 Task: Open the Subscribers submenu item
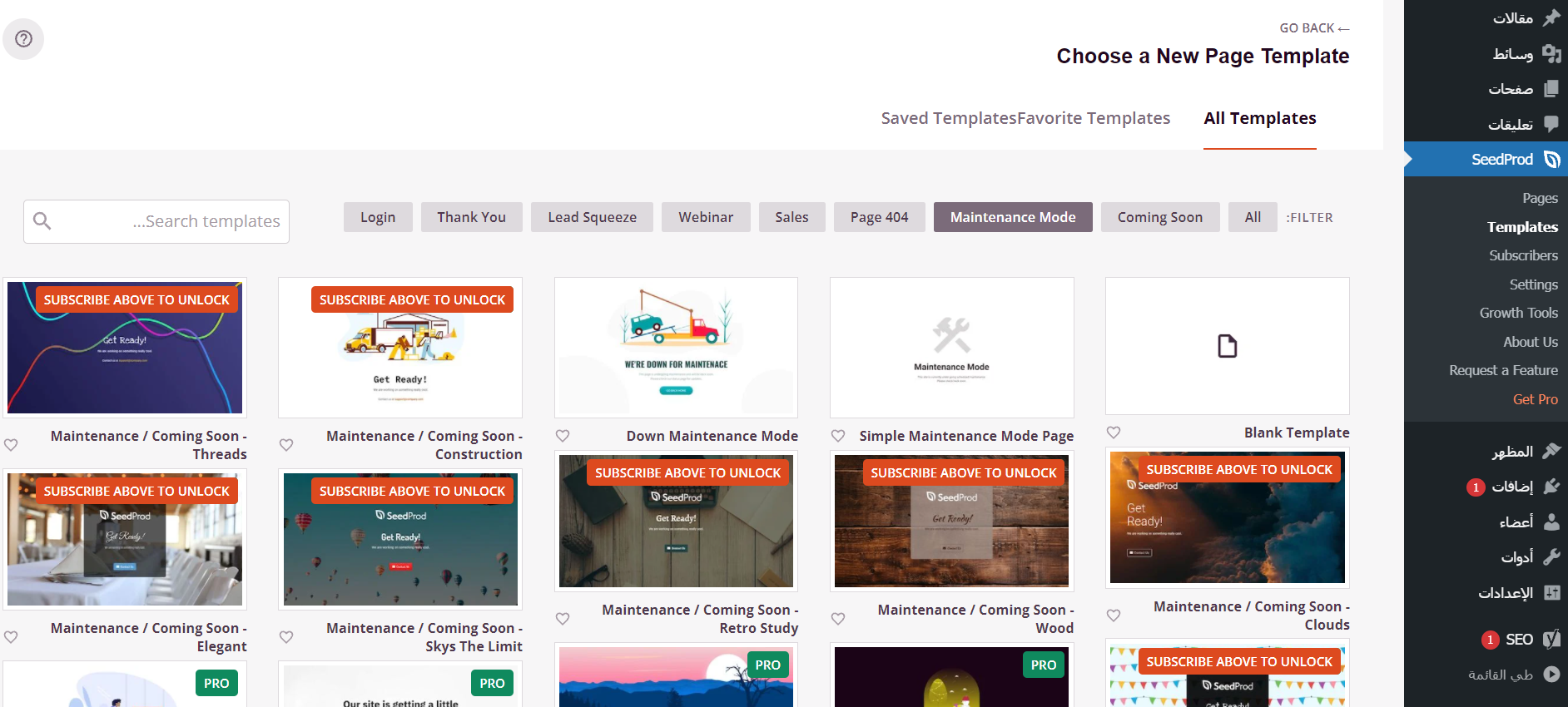coord(1523,255)
